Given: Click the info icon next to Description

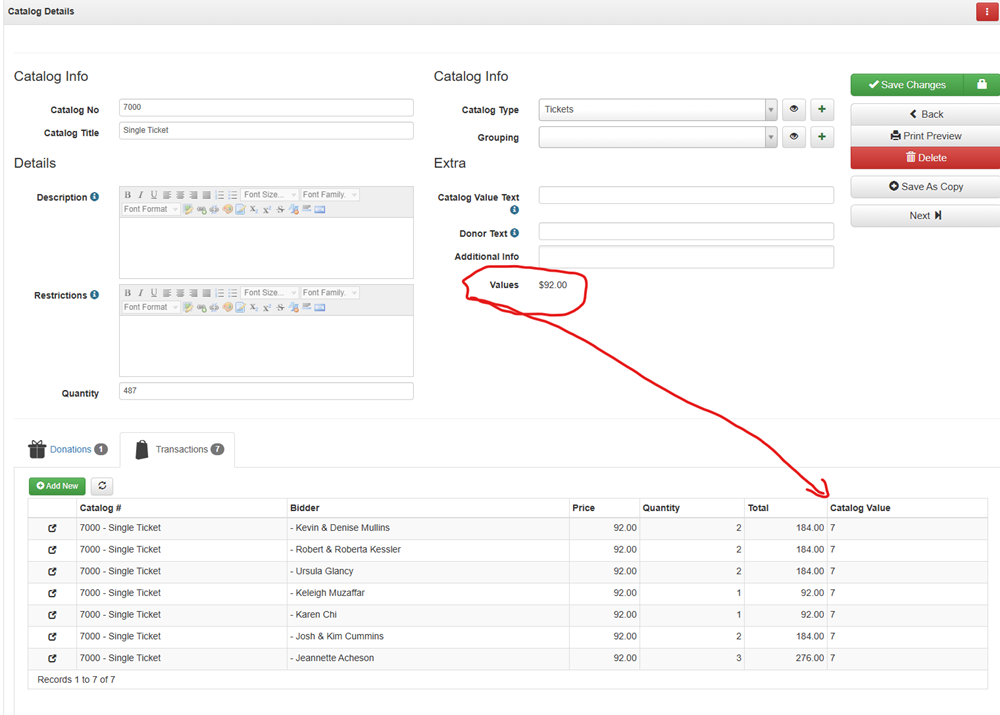Looking at the screenshot, I should tap(95, 197).
